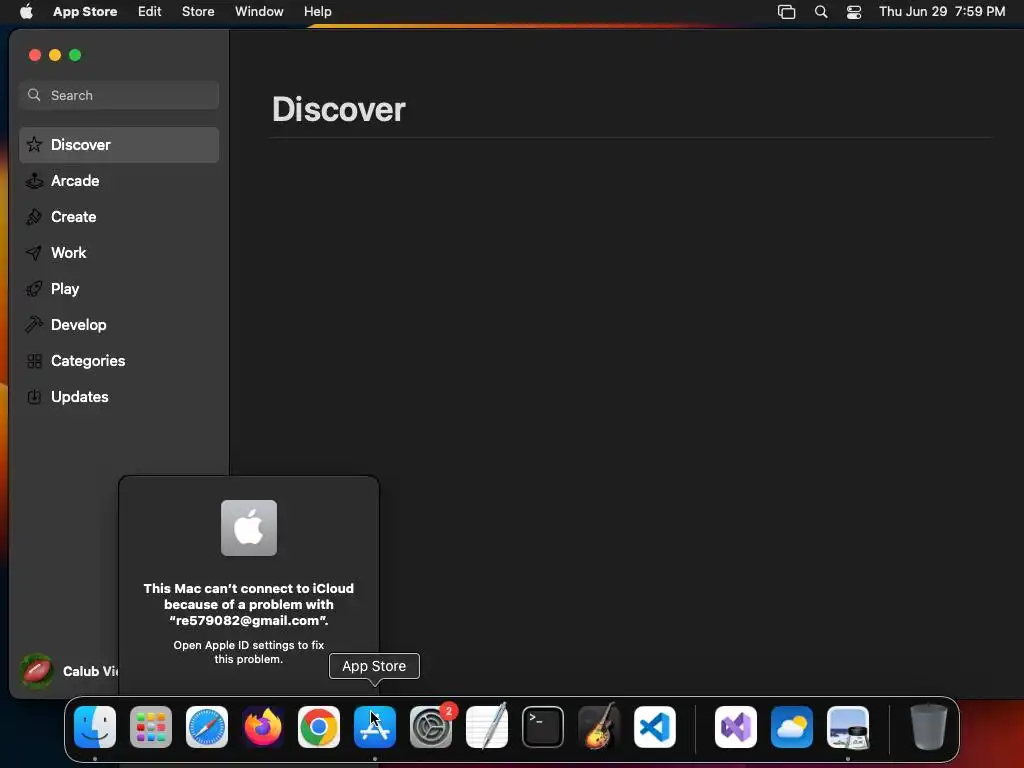1024x768 pixels.
Task: Click the Develop hammer icon
Action: 34,325
